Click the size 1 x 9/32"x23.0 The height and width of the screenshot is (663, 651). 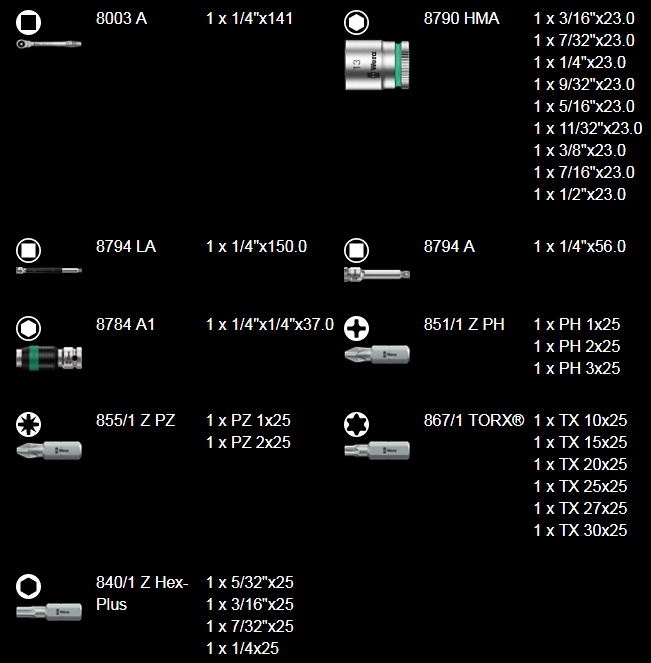(x=584, y=85)
